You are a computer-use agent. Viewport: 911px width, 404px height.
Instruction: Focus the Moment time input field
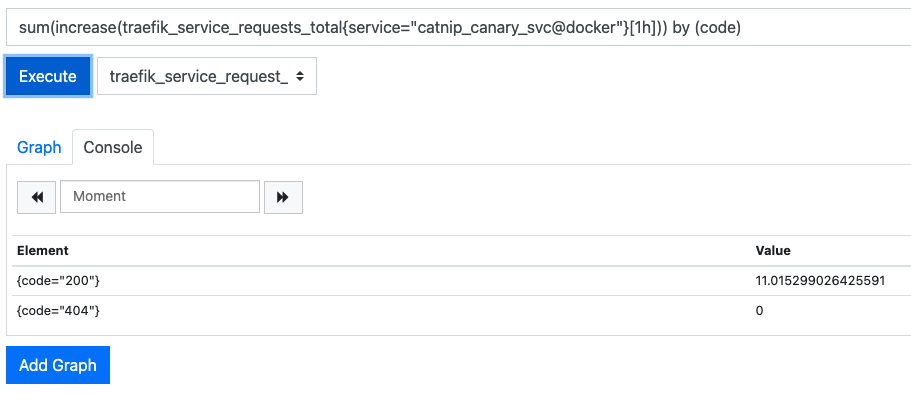(160, 197)
